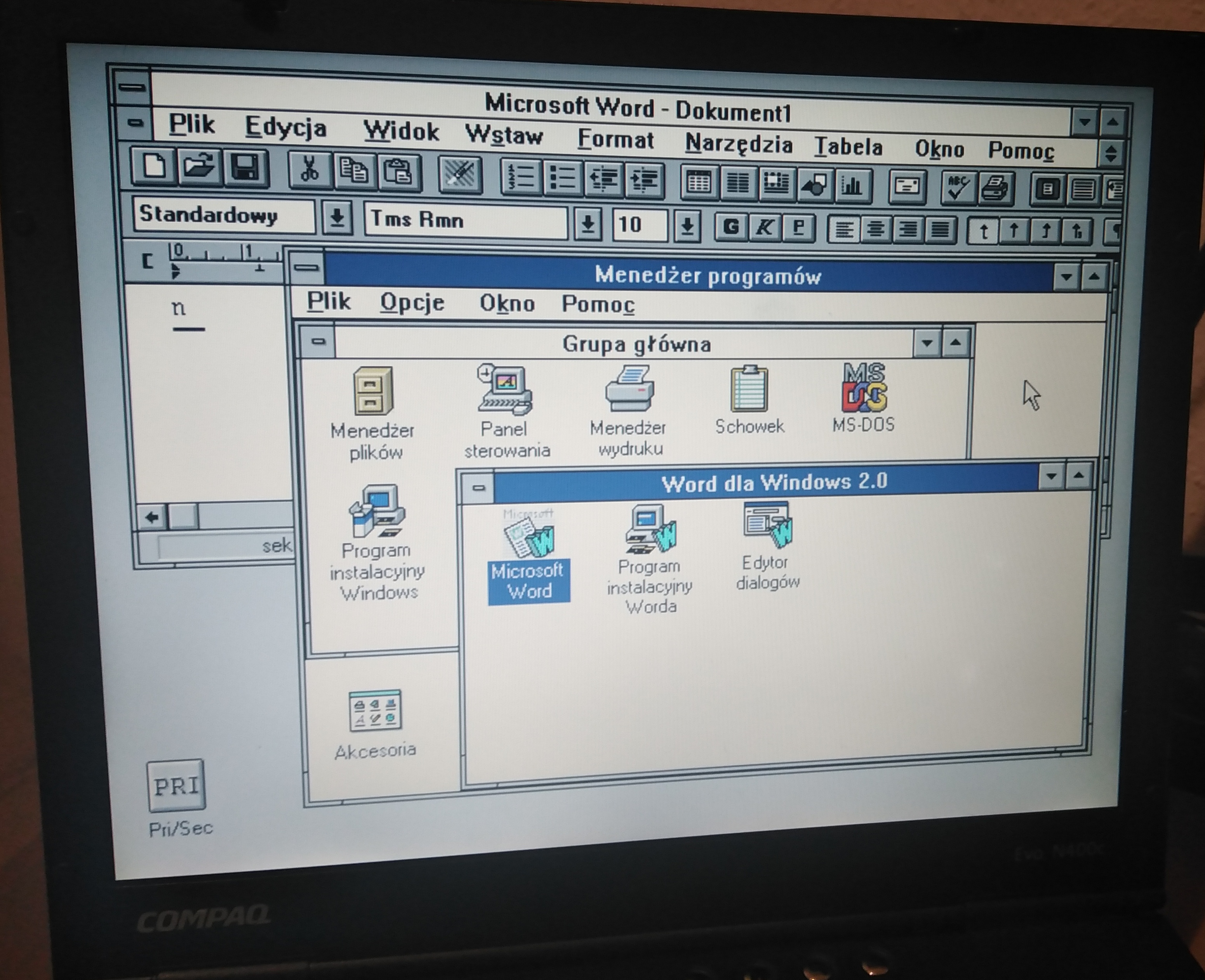
Task: Apply numbered list from the toolbar
Action: [520, 177]
